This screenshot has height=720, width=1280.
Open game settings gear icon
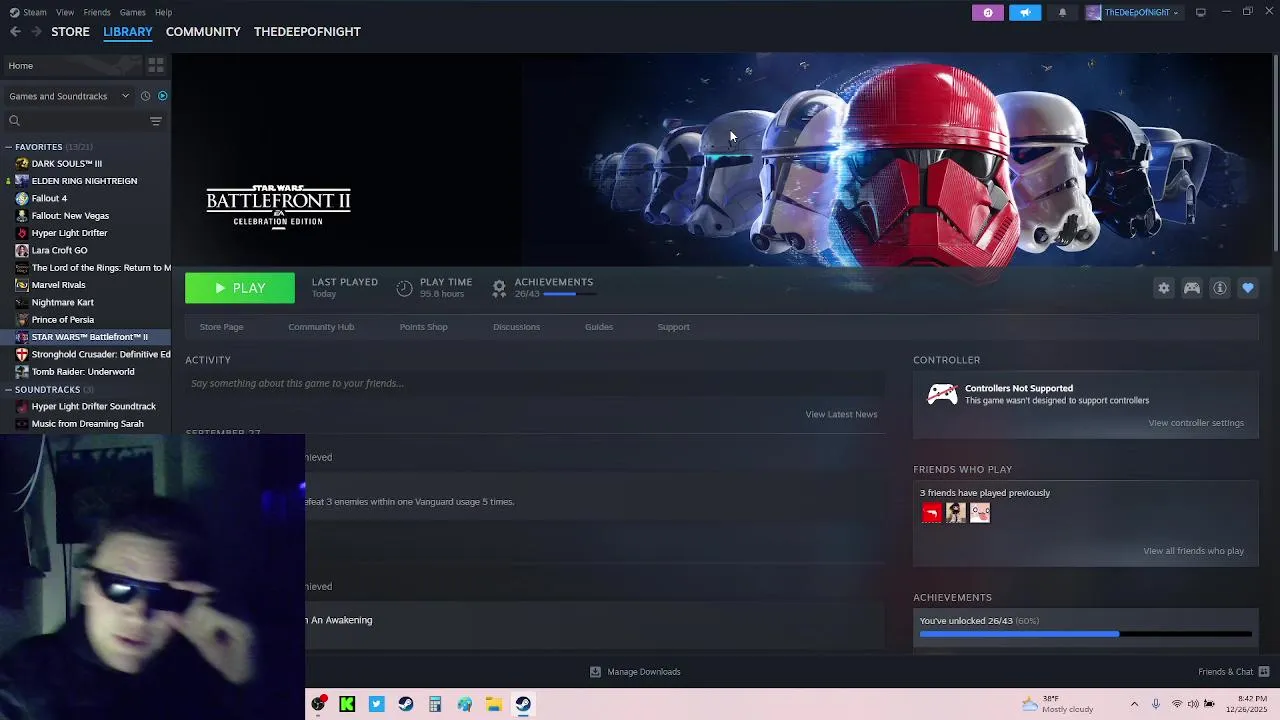(1163, 288)
